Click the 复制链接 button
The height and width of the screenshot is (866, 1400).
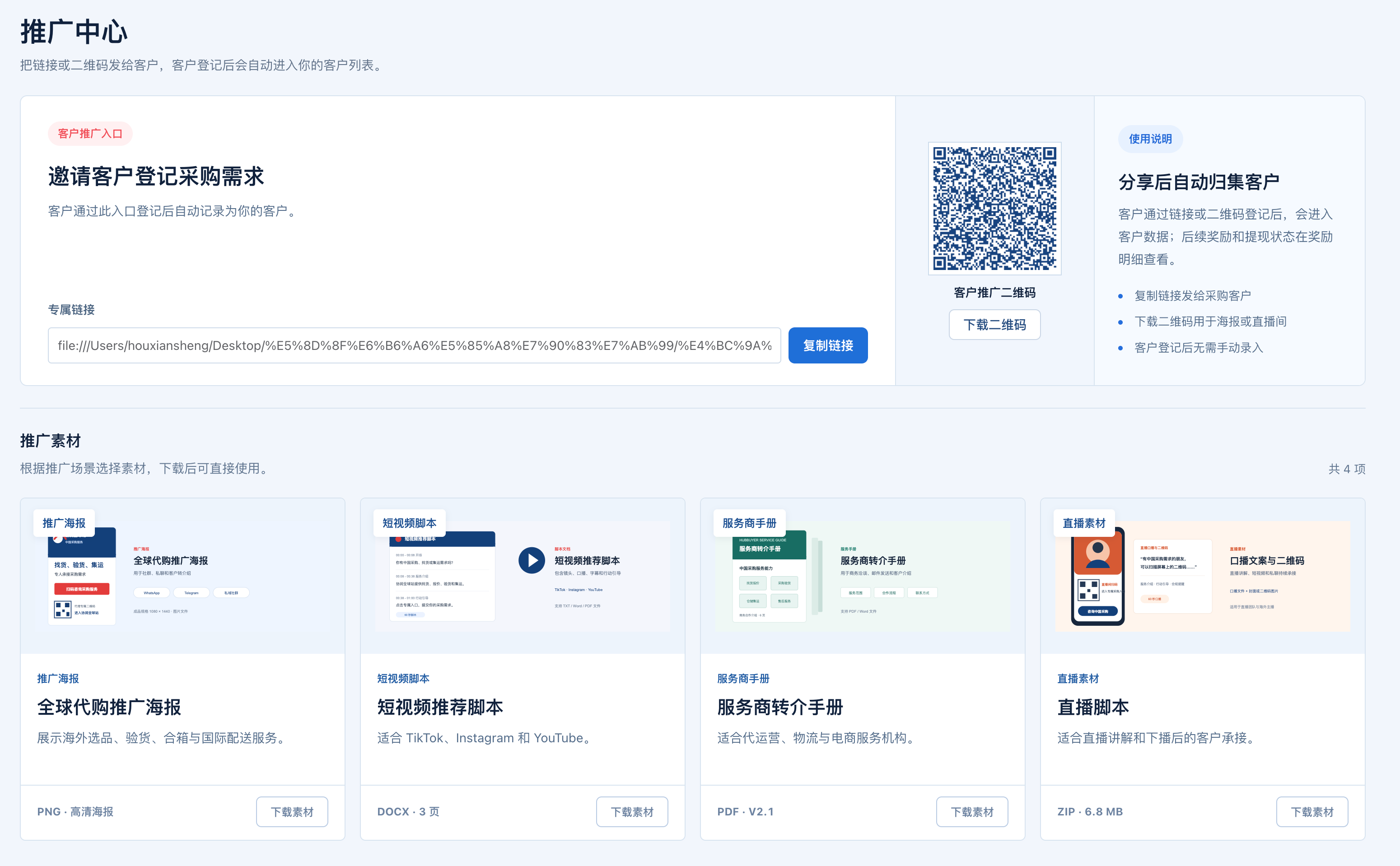pos(828,345)
